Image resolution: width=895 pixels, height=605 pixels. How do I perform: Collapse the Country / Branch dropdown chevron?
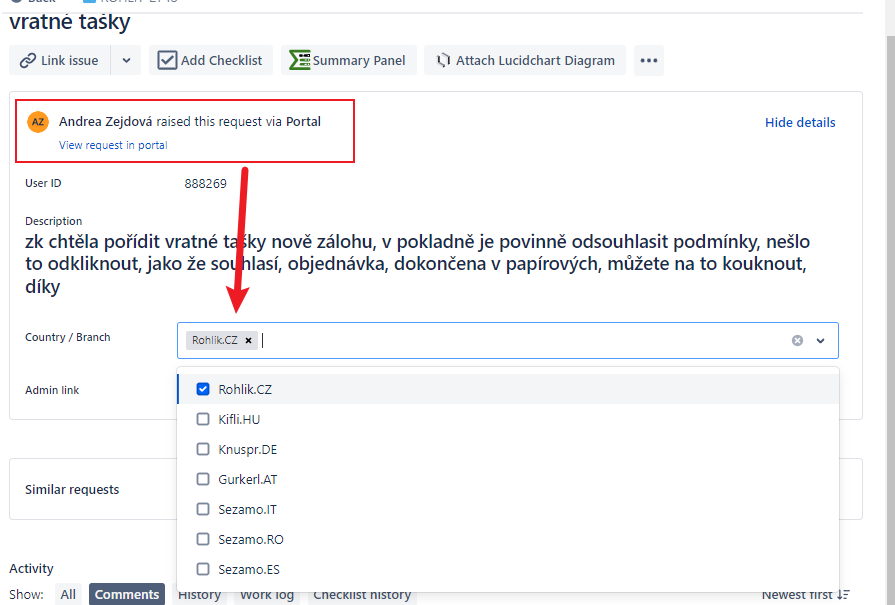click(x=820, y=341)
